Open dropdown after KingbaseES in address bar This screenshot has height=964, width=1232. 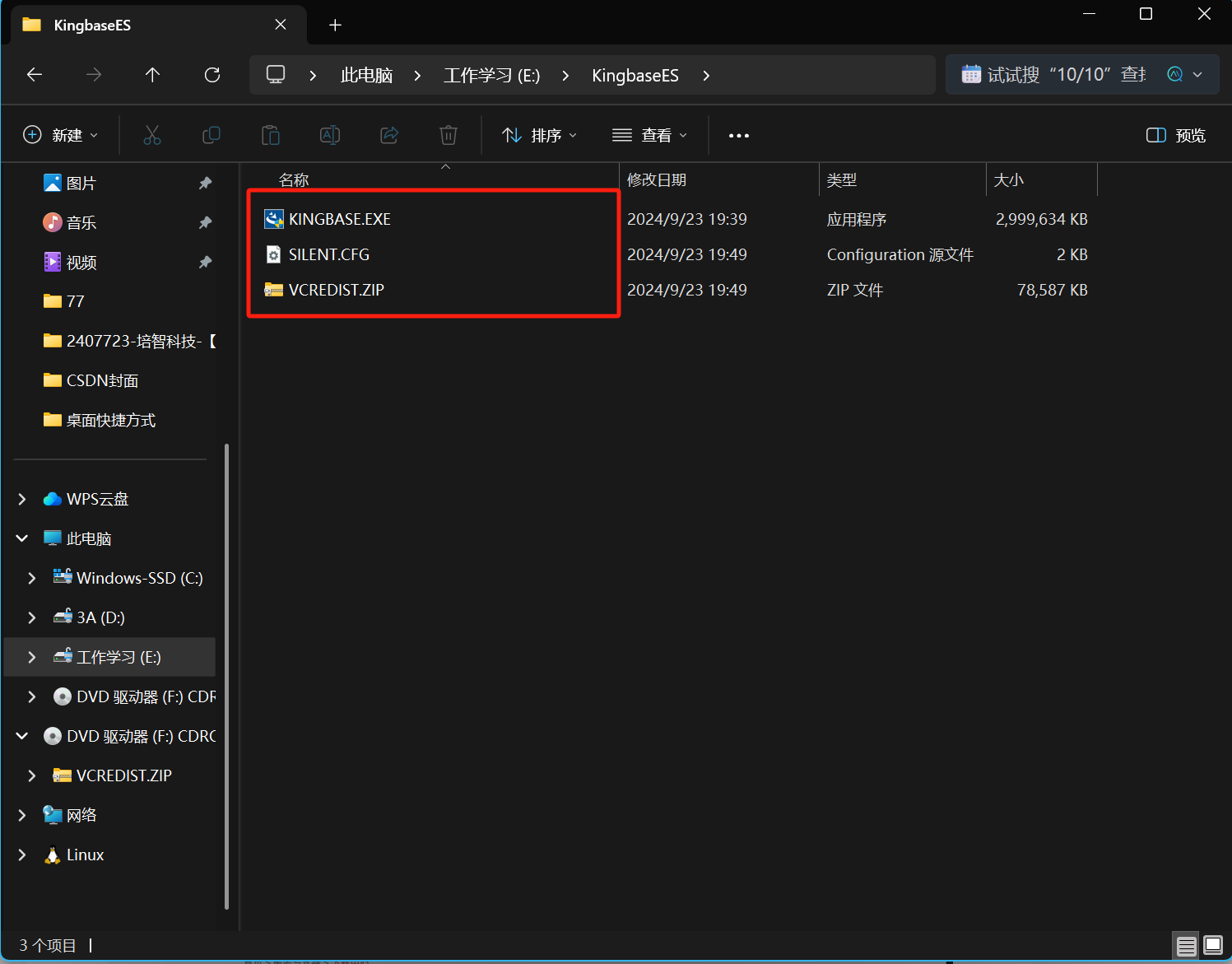tap(706, 76)
